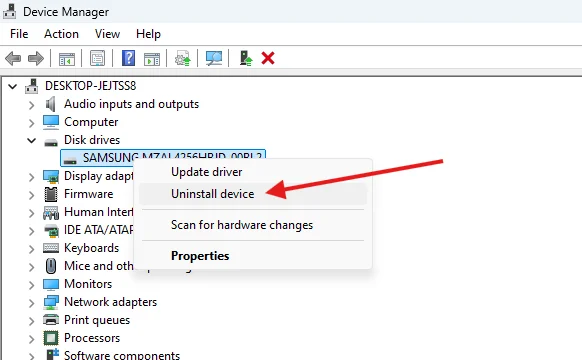
Task: Expand the Processors chevron
Action: (32, 339)
